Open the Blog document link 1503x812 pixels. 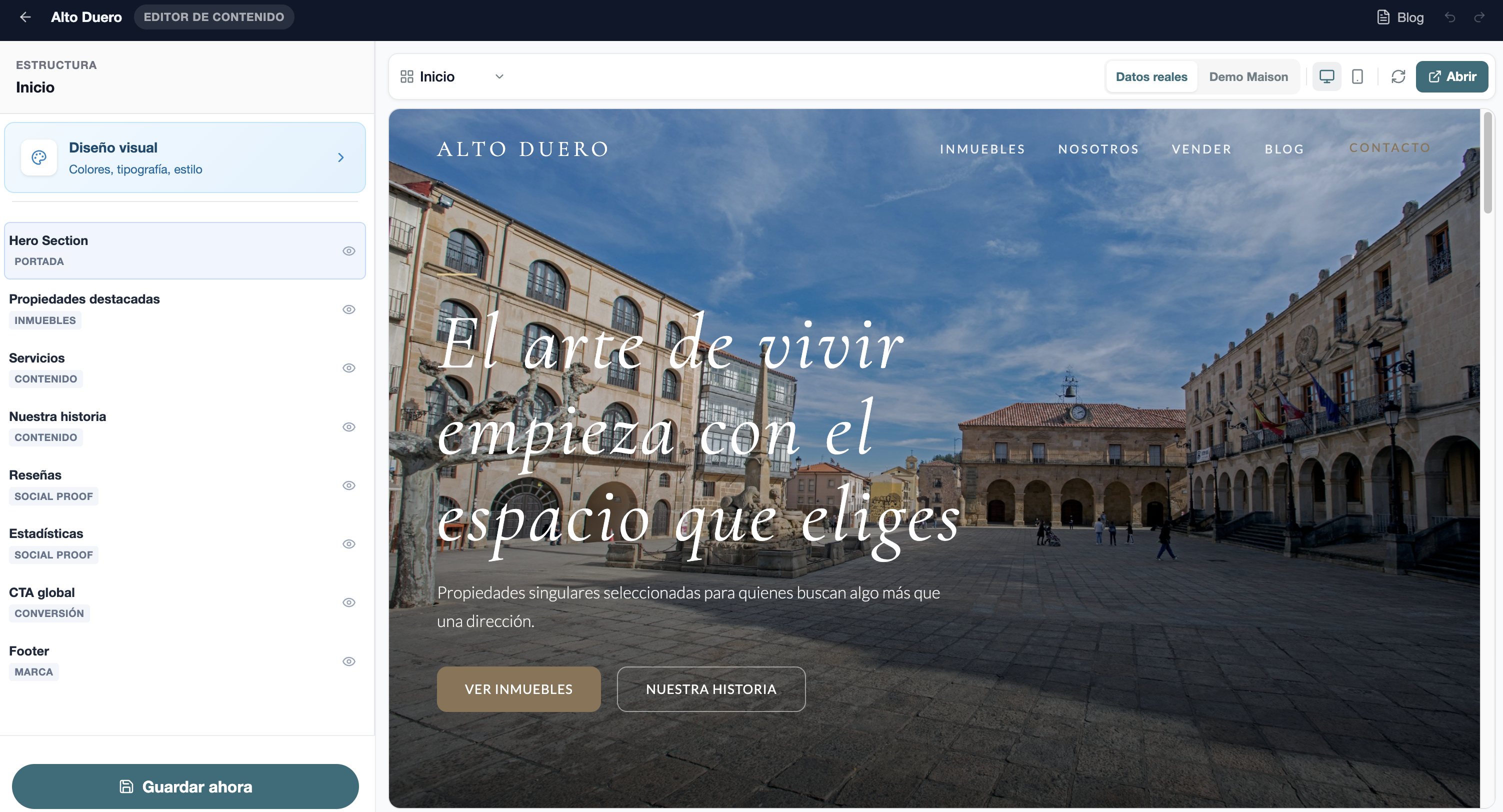pyautogui.click(x=1400, y=17)
